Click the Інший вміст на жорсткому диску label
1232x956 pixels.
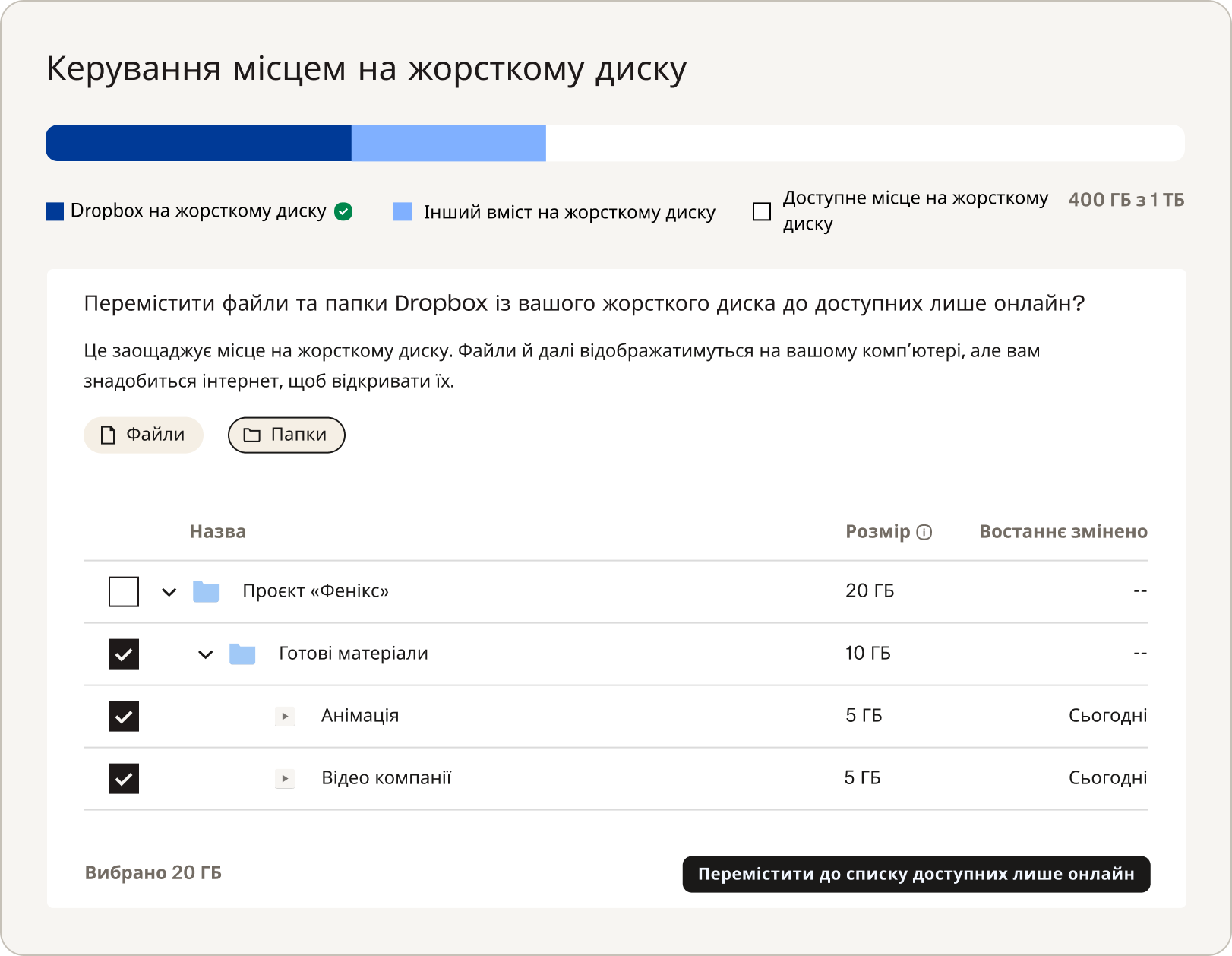pos(570,212)
